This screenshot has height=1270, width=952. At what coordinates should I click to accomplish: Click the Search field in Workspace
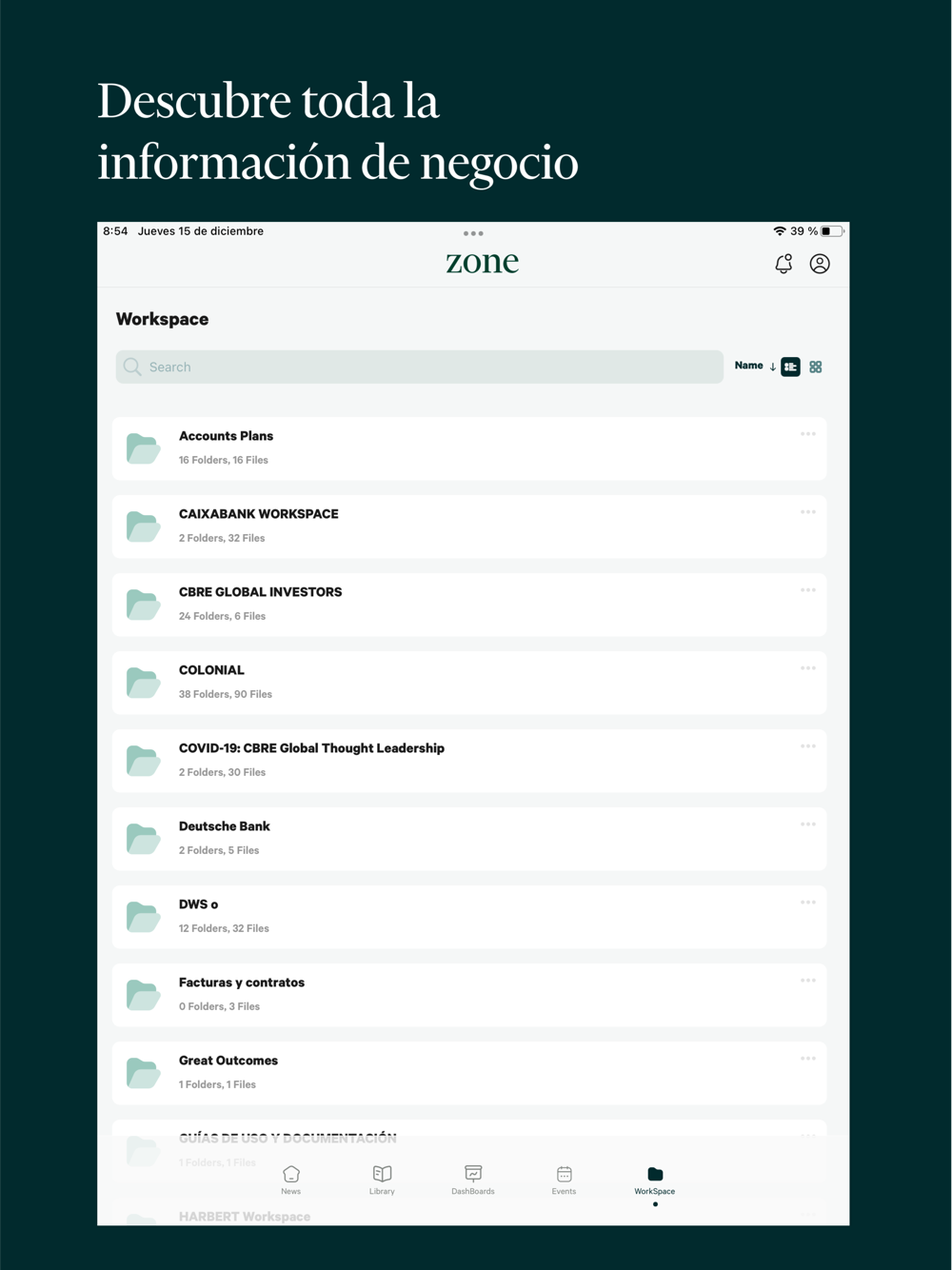tap(420, 367)
